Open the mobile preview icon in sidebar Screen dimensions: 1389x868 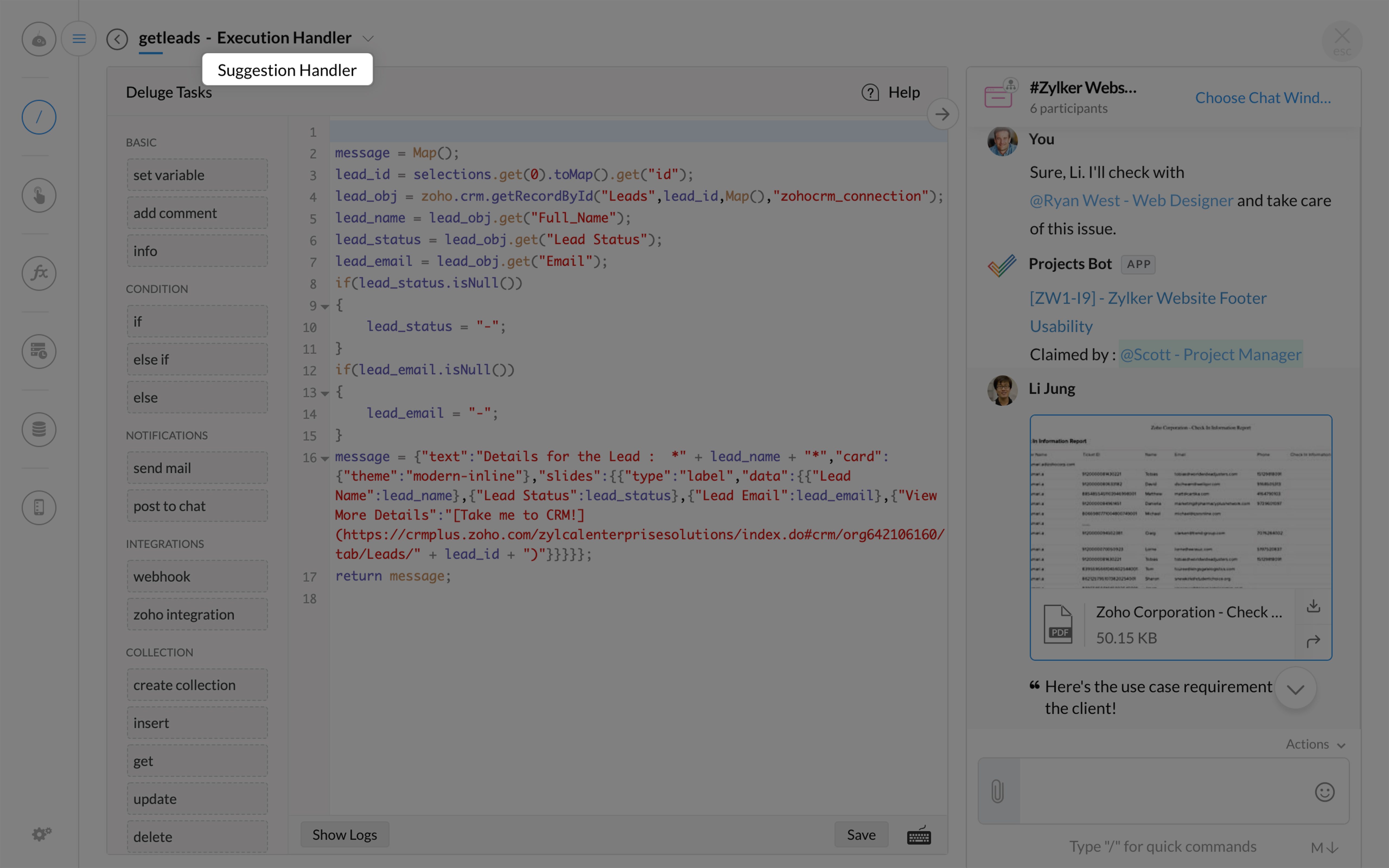(x=39, y=508)
